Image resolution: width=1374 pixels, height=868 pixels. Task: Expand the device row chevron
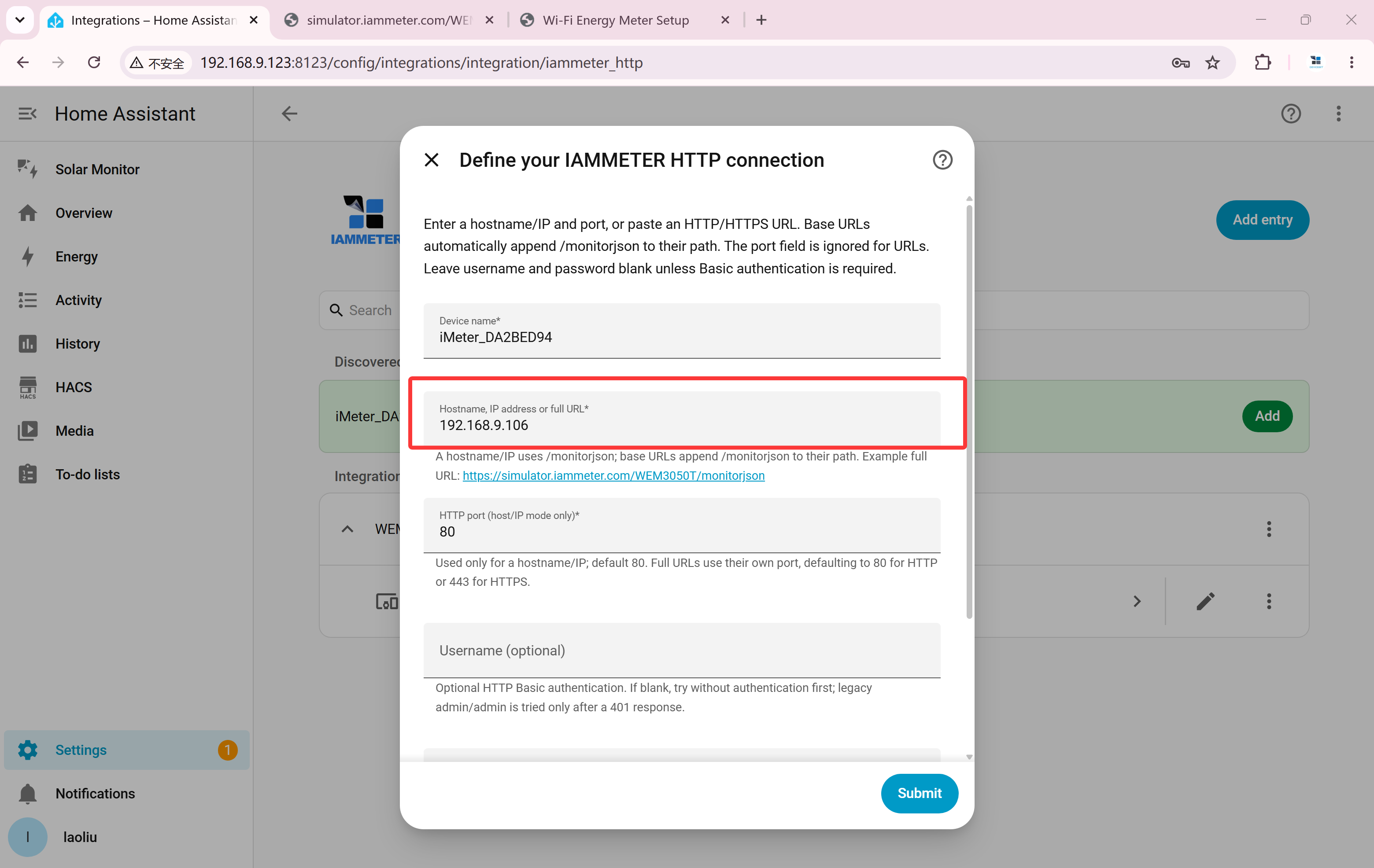click(1137, 601)
